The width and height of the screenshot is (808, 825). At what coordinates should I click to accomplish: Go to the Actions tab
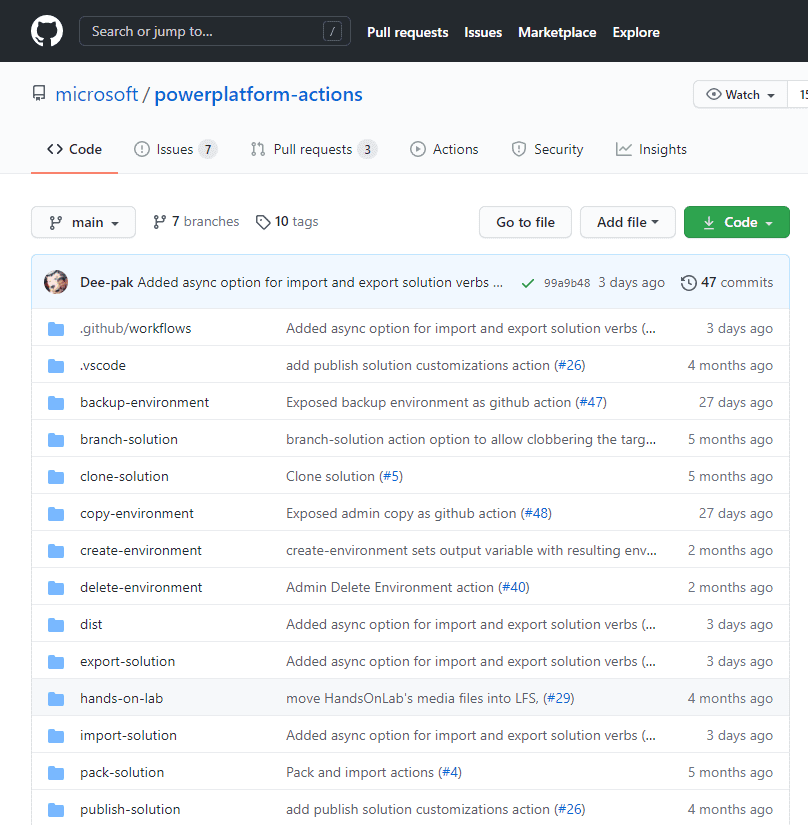click(444, 149)
